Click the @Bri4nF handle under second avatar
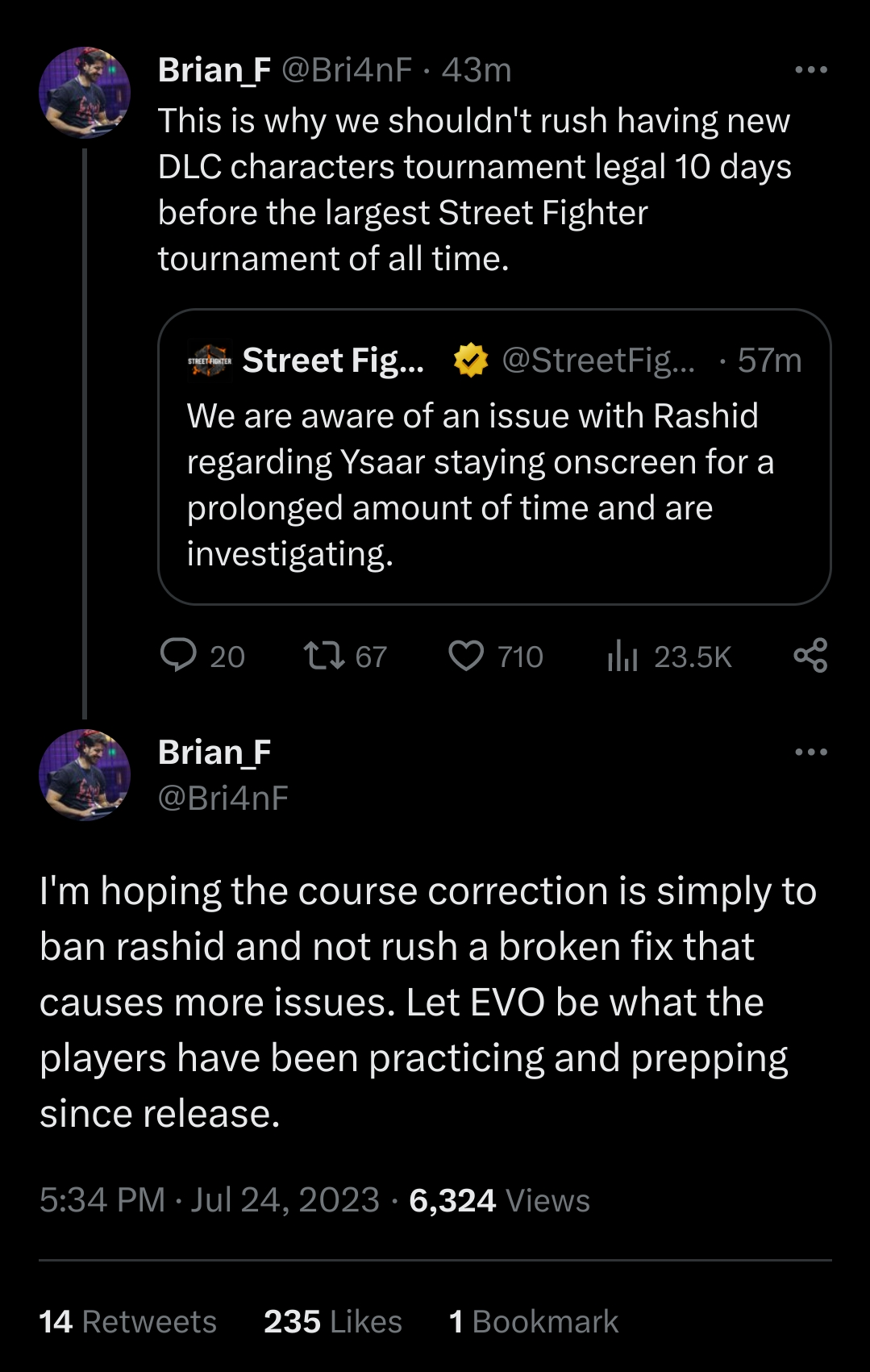Screen dimensions: 870x1372 point(223,798)
